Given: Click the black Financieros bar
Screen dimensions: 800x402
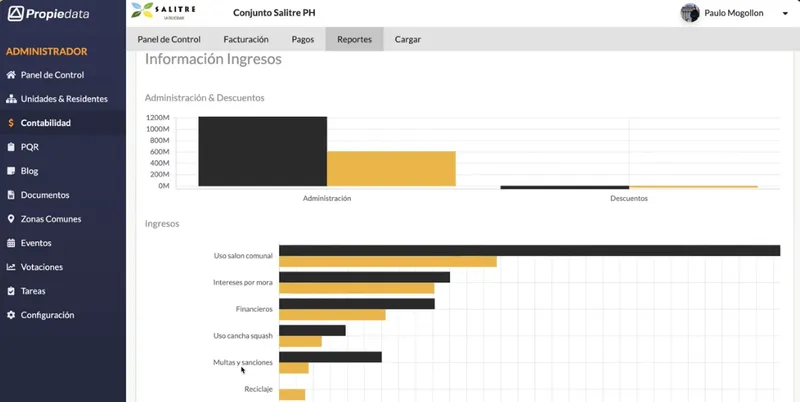Looking at the screenshot, I should (x=357, y=304).
